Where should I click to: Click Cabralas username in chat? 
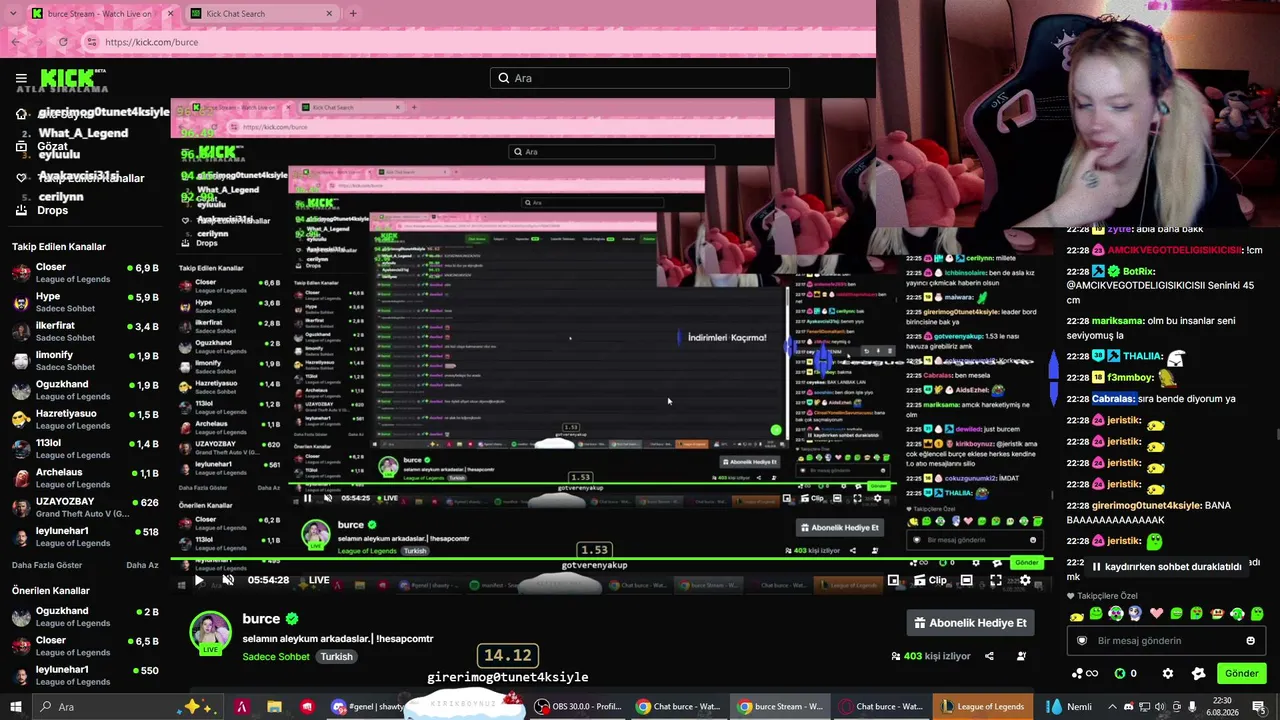click(1114, 399)
